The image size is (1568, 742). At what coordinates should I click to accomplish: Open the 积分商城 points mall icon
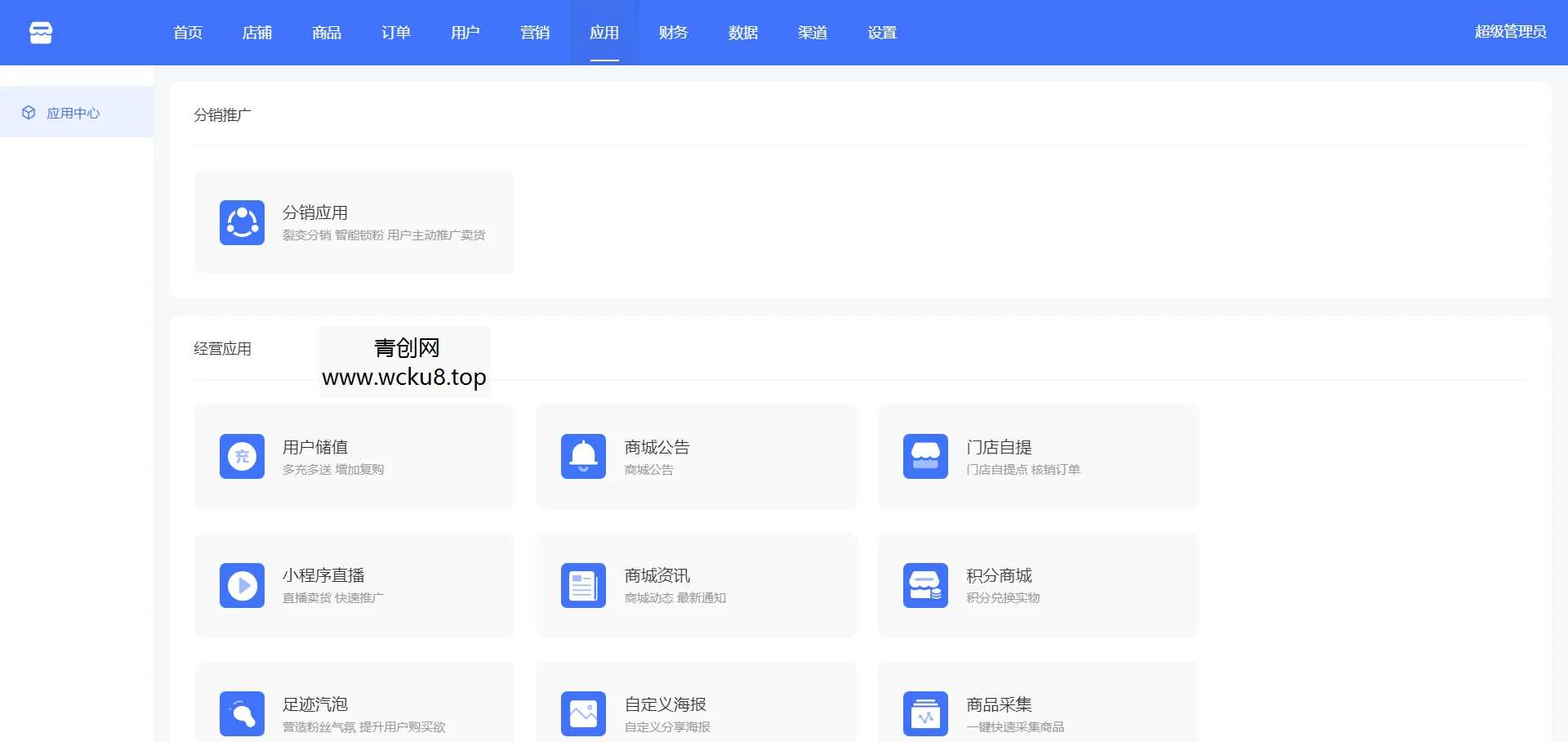pos(924,585)
